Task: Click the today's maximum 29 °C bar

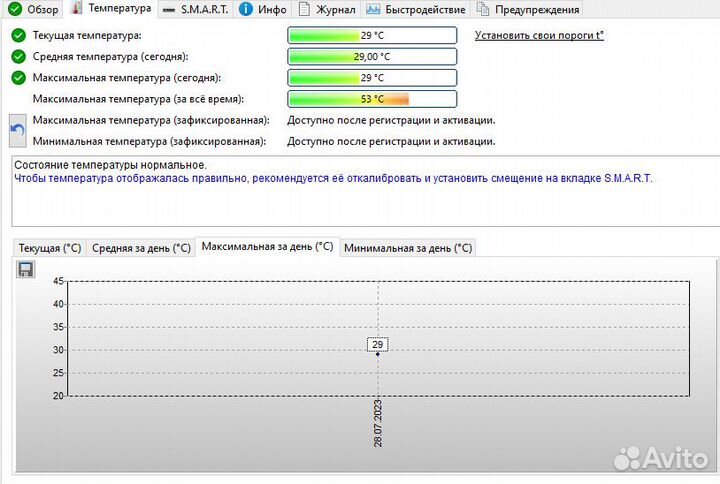Action: (372, 78)
